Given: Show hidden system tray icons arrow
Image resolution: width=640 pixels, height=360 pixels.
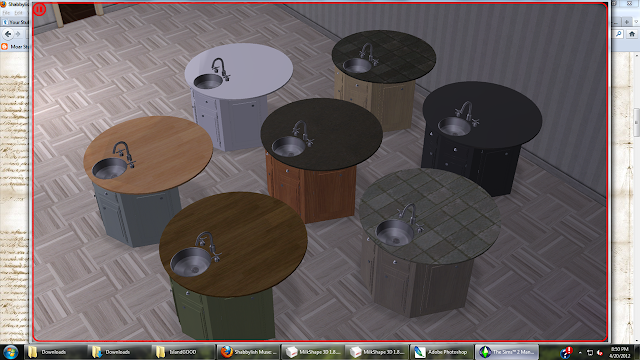Looking at the screenshot, I should tap(580, 352).
